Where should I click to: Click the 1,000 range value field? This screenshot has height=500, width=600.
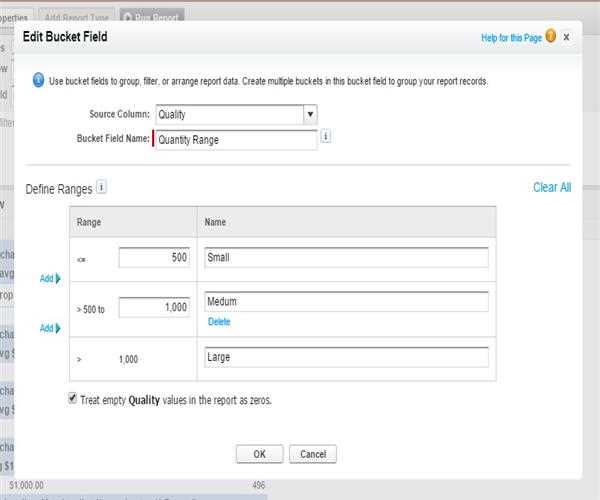154,308
